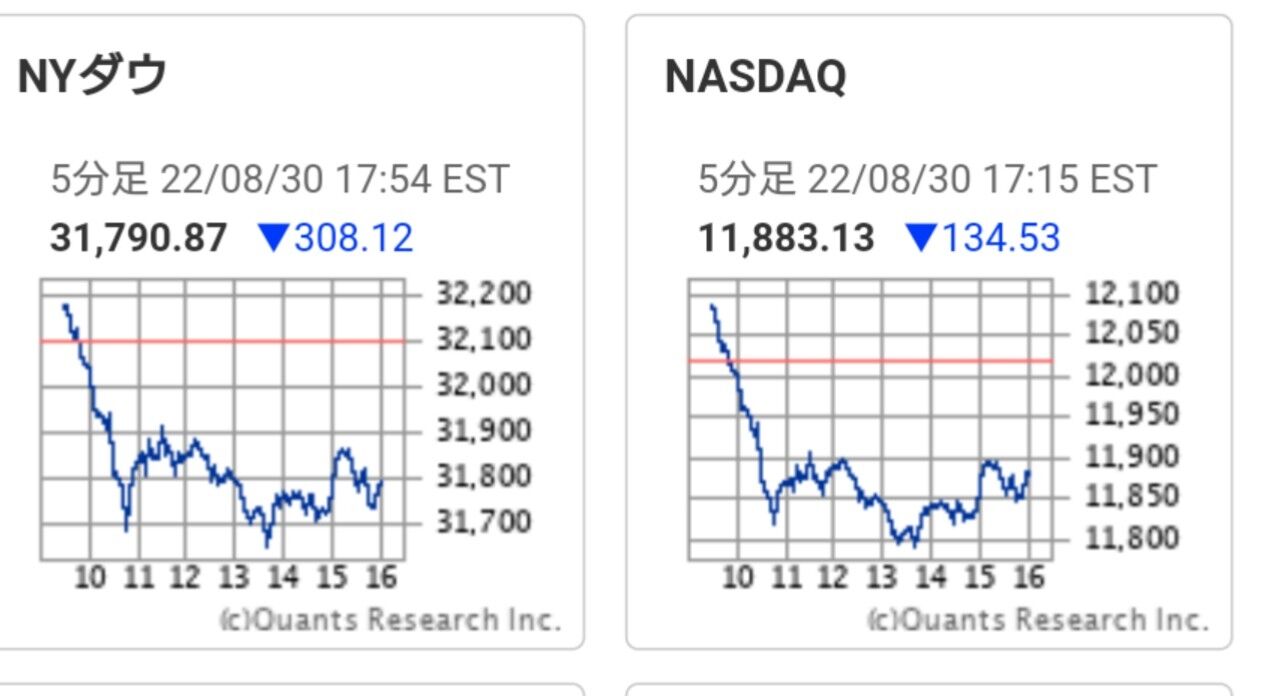Click the blue down triangle beside 134.53
This screenshot has height=696, width=1268.
tap(919, 238)
